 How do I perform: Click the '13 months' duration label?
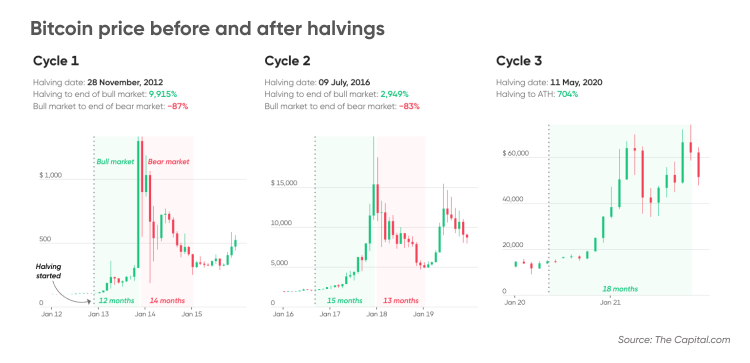pos(401,301)
